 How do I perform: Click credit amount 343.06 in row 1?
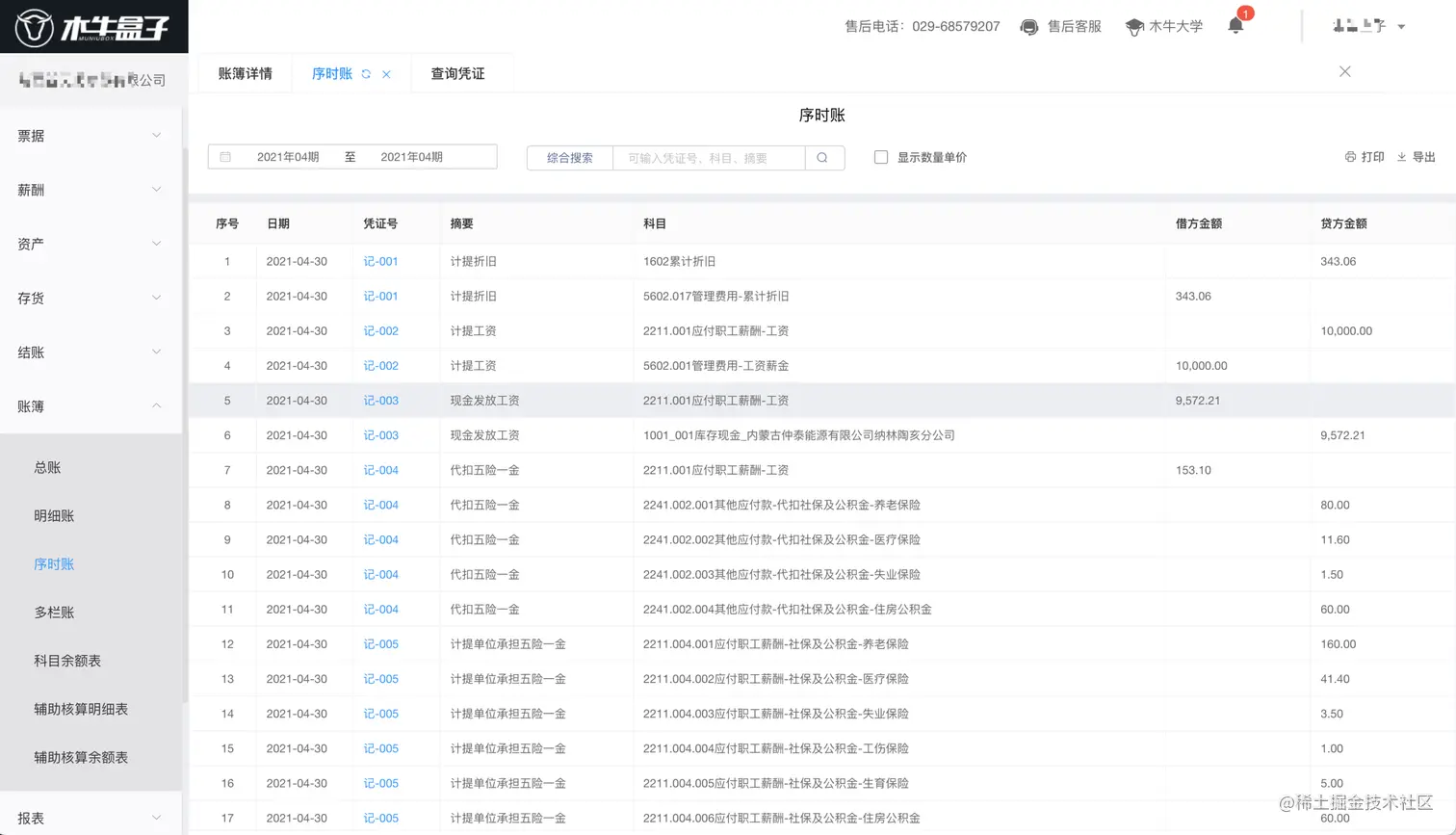pos(1338,261)
